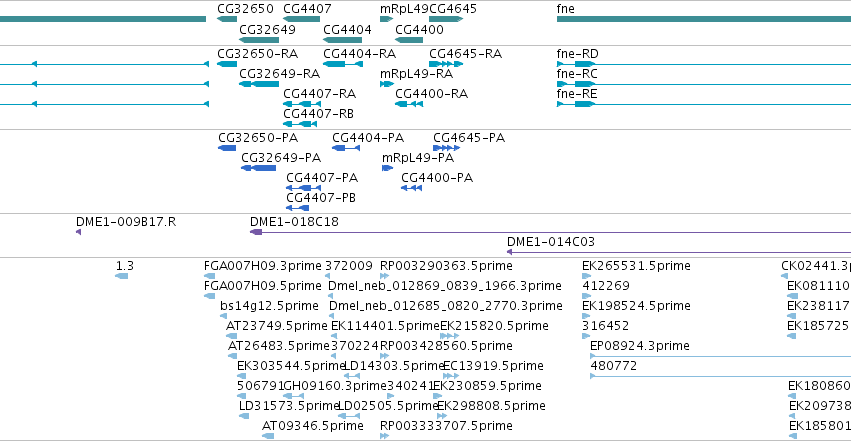This screenshot has height=441, width=851.
Task: Select EST RP003333707.5prime
Action: (x=446, y=426)
